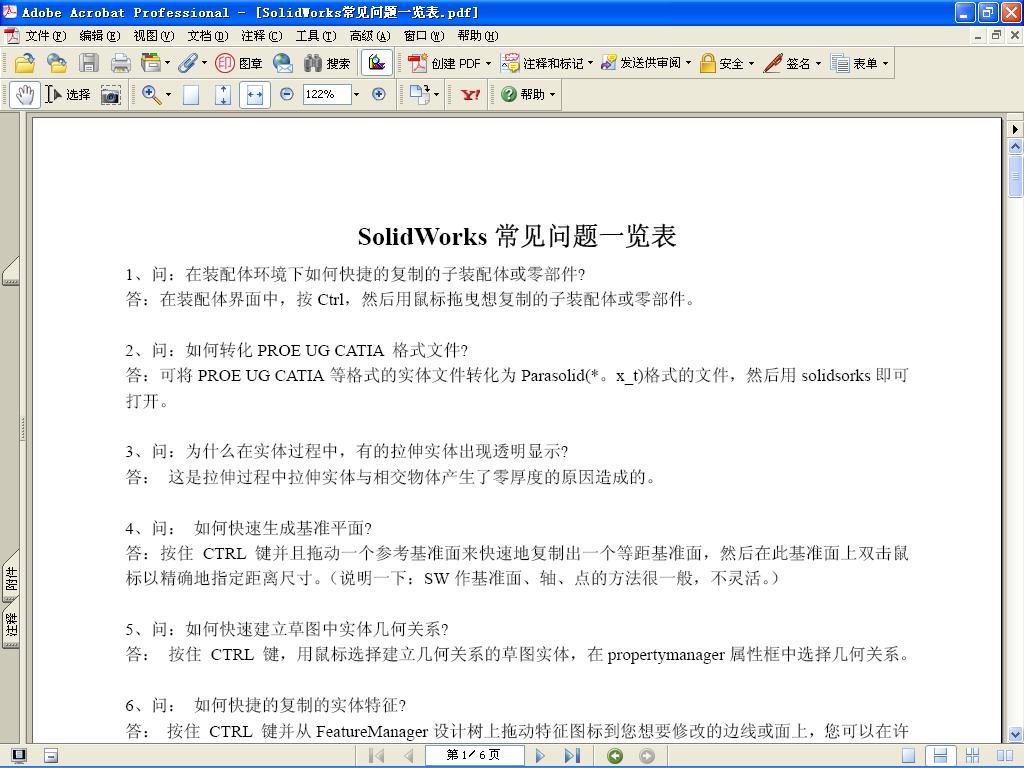This screenshot has height=768, width=1024.
Task: Open the 编辑(E) menu
Action: point(99,36)
